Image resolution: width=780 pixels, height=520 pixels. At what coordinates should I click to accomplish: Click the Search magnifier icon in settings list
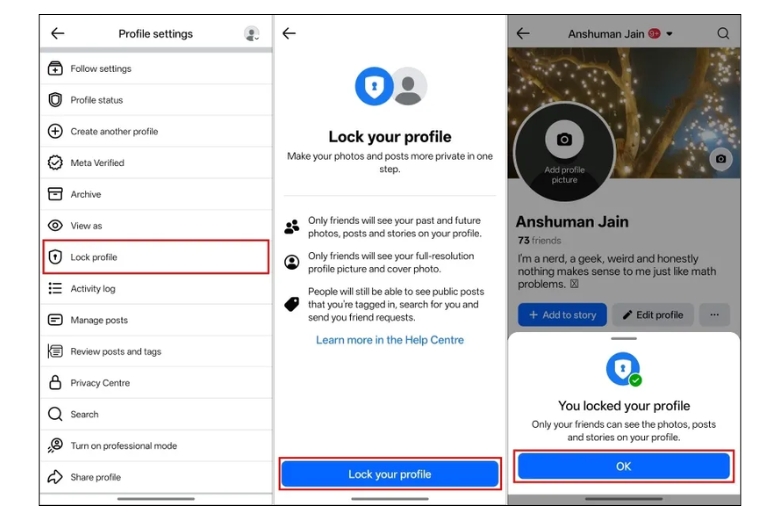click(55, 414)
